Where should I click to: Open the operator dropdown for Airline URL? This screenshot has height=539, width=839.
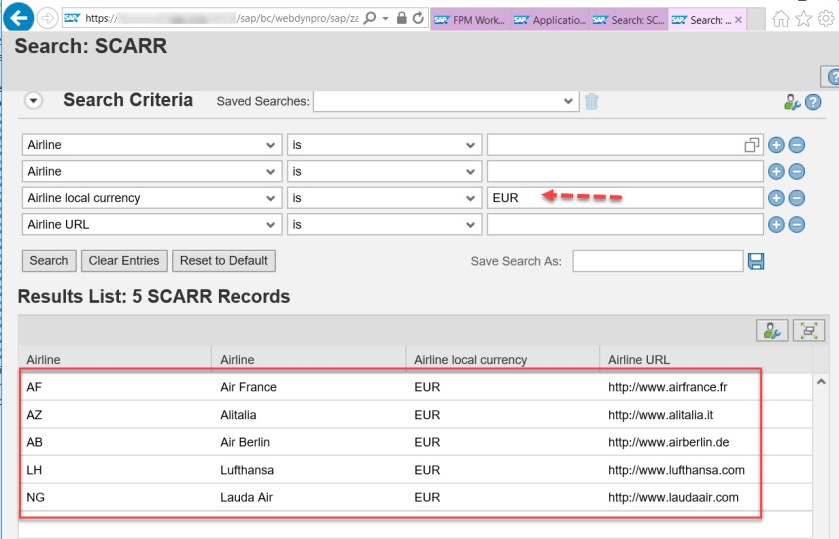tap(471, 225)
